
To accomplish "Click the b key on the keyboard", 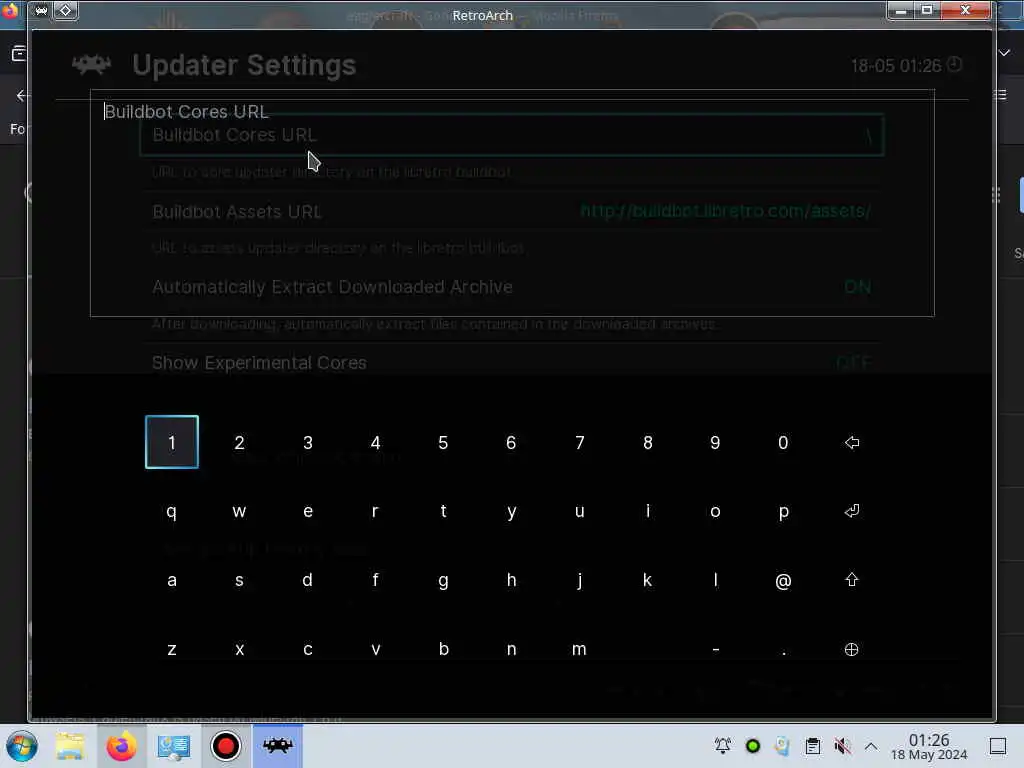I will (443, 649).
